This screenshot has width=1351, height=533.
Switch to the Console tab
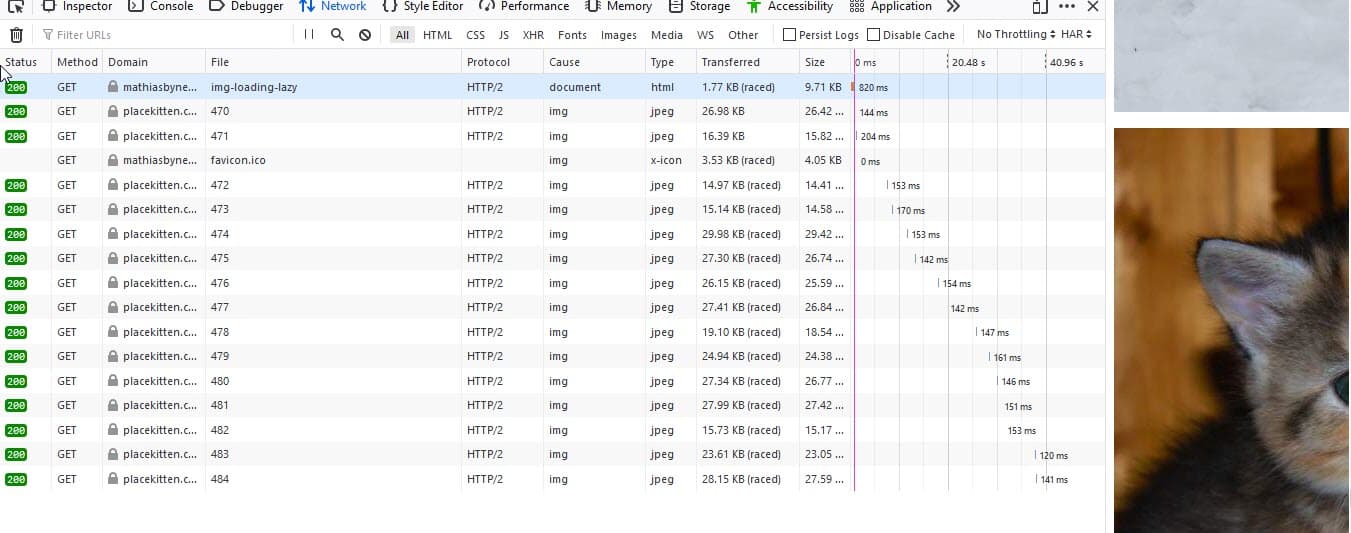(161, 7)
